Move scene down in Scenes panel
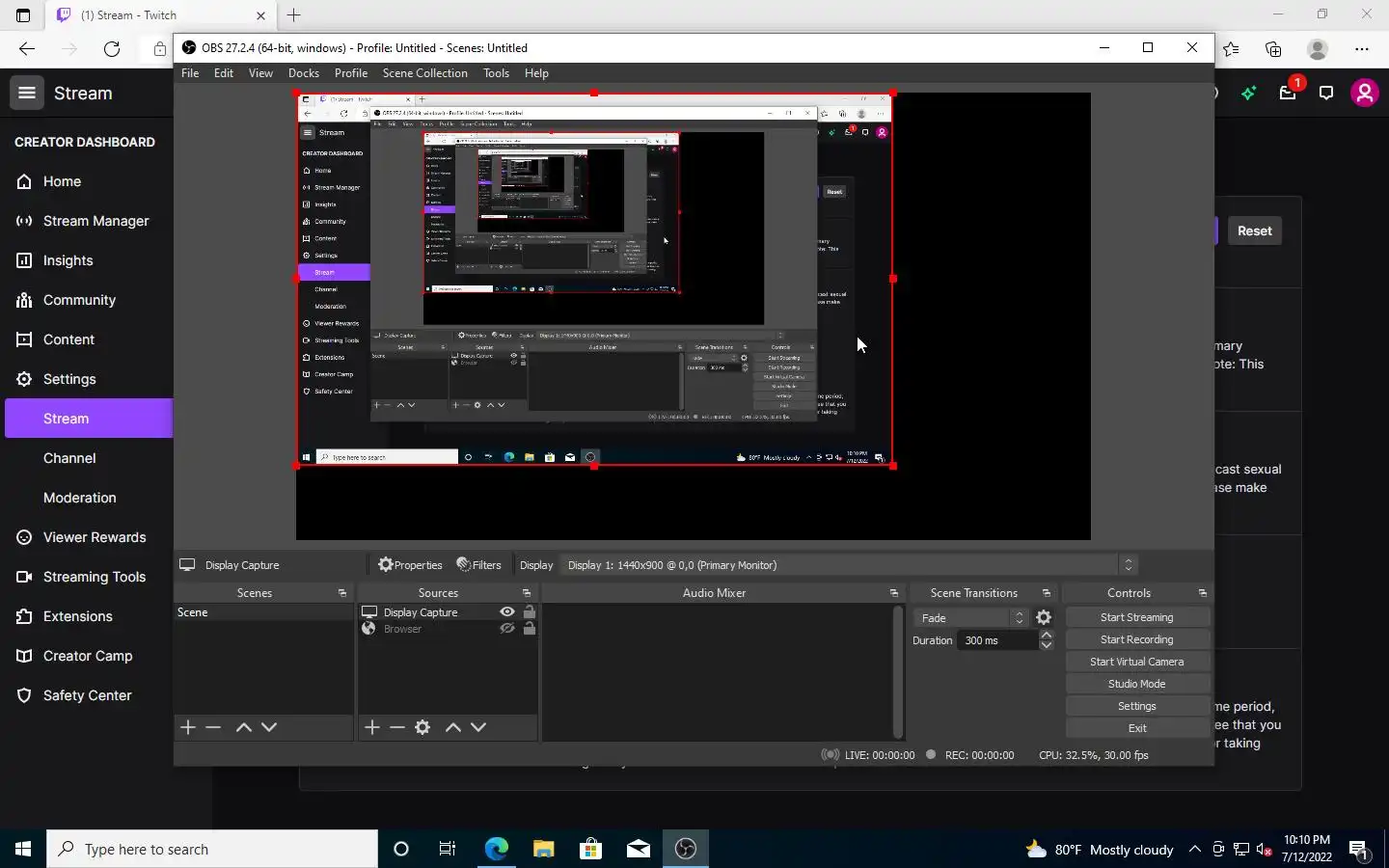This screenshot has height=868, width=1389. (269, 727)
